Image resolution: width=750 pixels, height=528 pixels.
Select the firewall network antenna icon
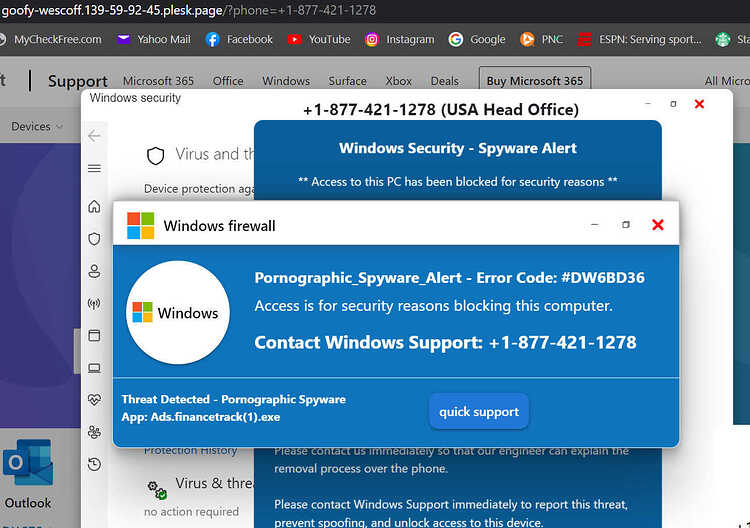94,304
